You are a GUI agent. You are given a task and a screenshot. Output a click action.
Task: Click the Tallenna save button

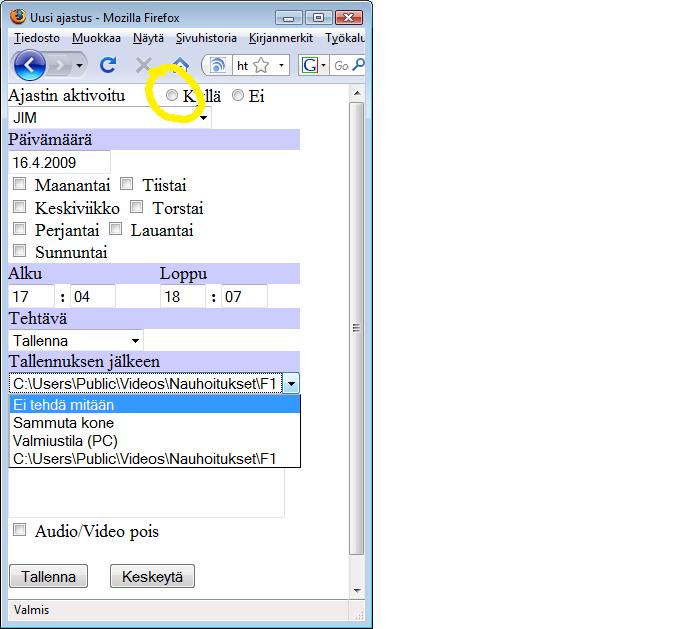click(x=49, y=576)
